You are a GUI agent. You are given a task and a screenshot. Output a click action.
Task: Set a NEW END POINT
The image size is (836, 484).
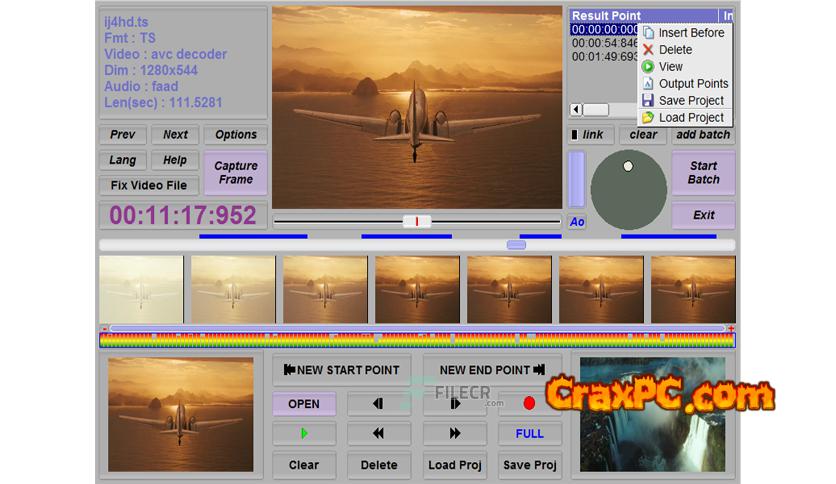click(x=492, y=370)
